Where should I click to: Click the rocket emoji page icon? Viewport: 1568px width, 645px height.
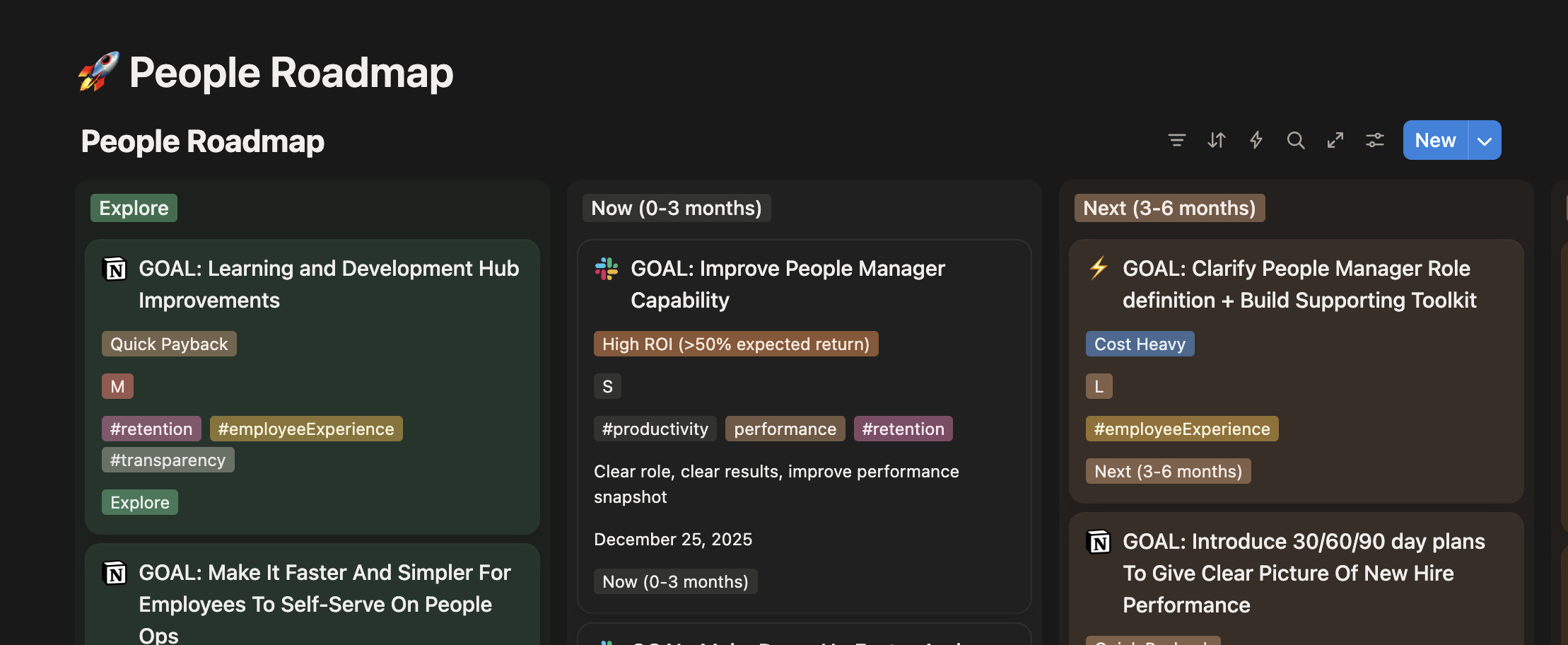[98, 72]
